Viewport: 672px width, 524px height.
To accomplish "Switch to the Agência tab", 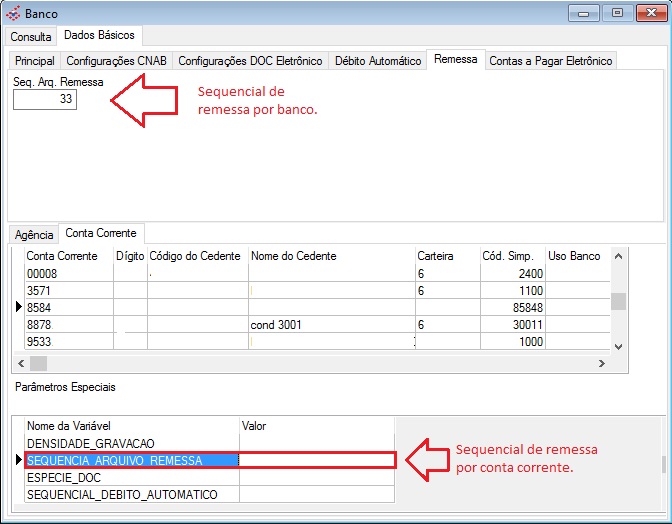I will pos(33,234).
